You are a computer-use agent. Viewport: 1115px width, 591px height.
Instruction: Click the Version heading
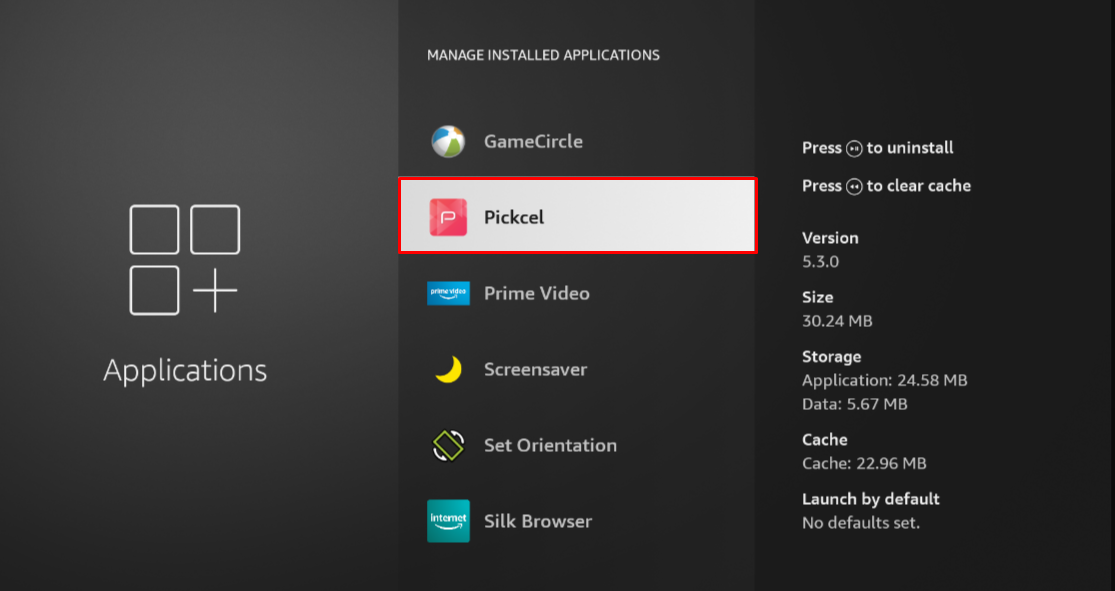tap(830, 238)
